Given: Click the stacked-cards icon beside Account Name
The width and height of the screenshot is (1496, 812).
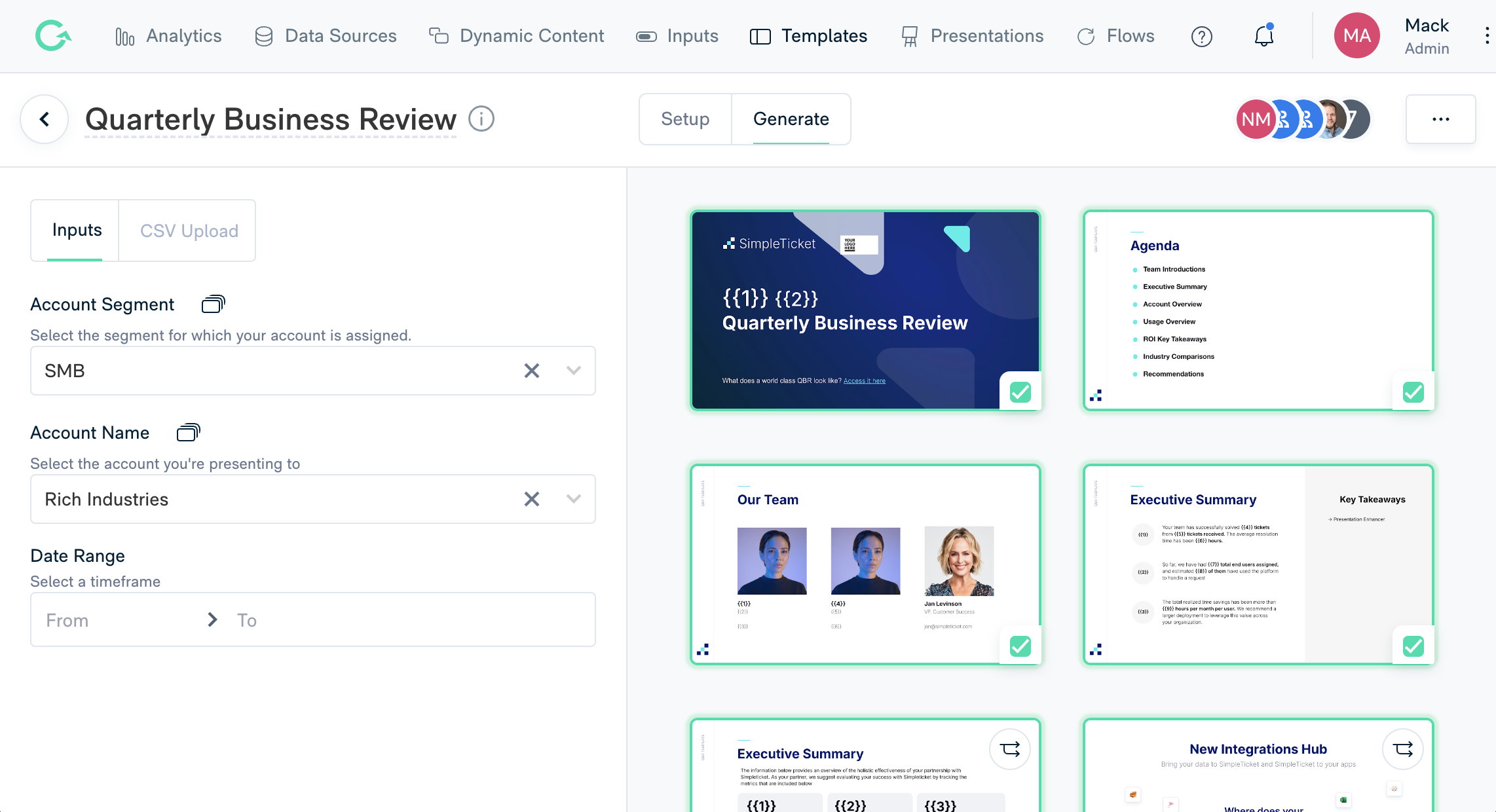Looking at the screenshot, I should tap(189, 432).
